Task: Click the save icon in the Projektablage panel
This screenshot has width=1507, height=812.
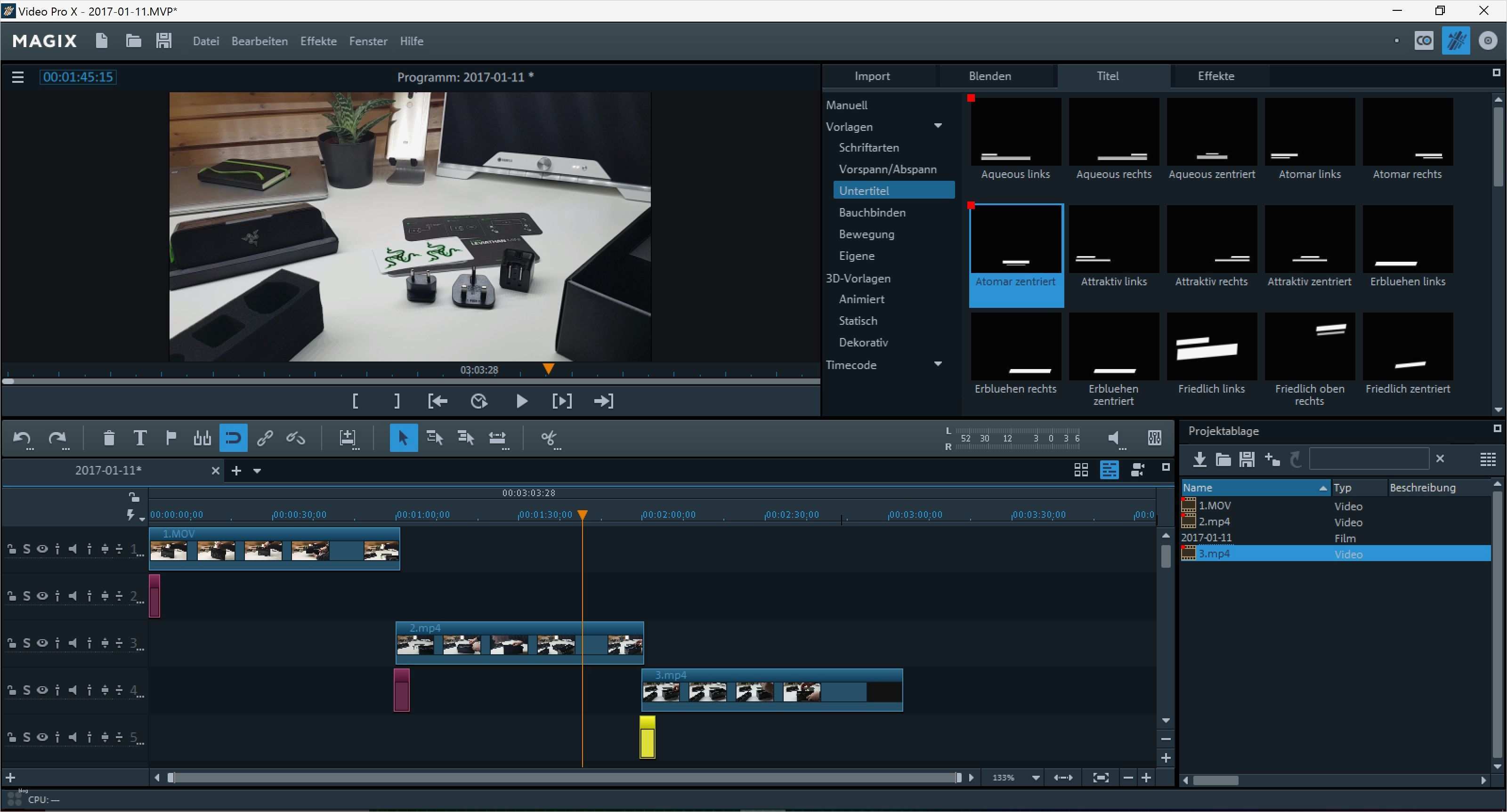Action: 1247,459
